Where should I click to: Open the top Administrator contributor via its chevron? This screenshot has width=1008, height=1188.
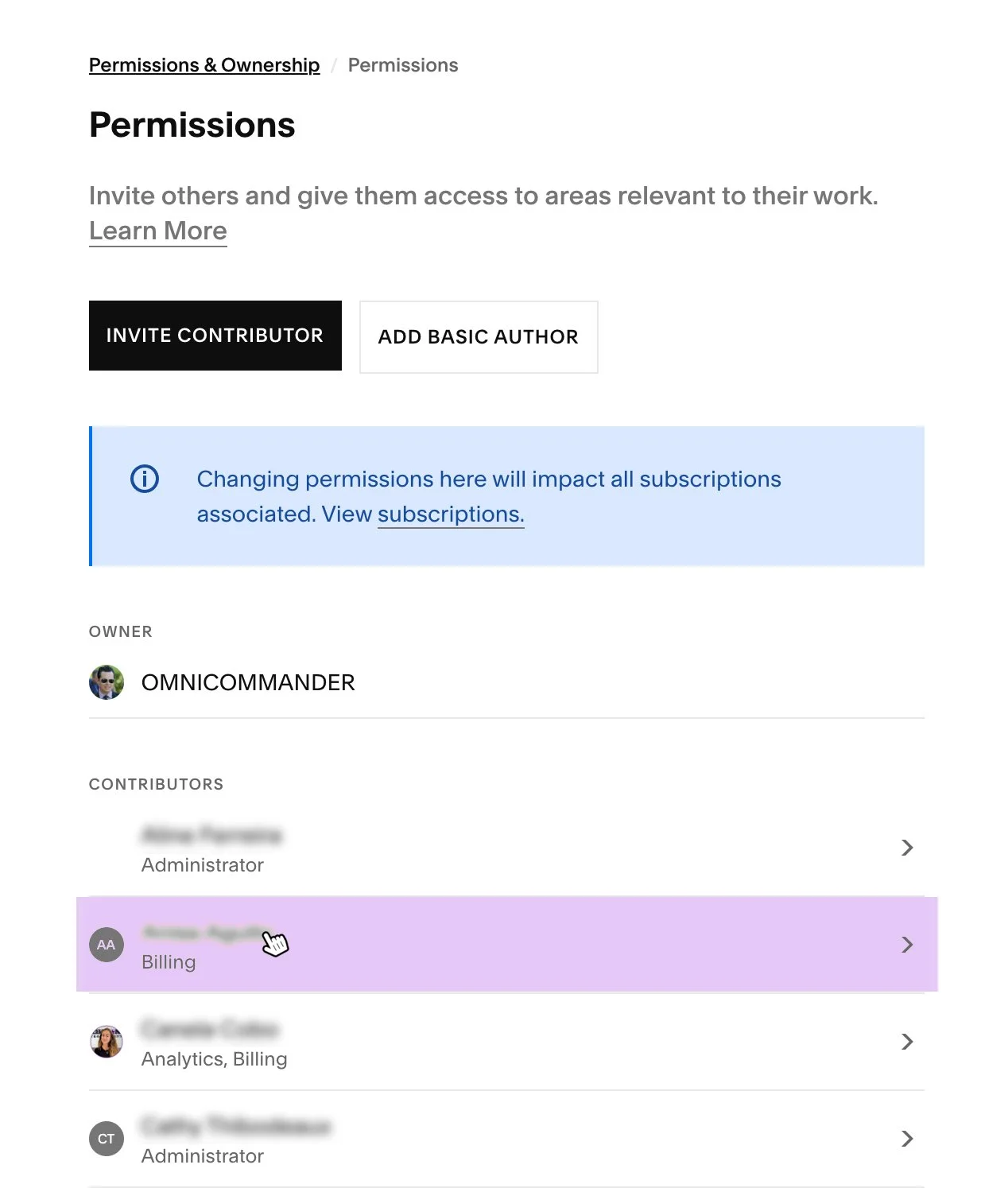(907, 848)
